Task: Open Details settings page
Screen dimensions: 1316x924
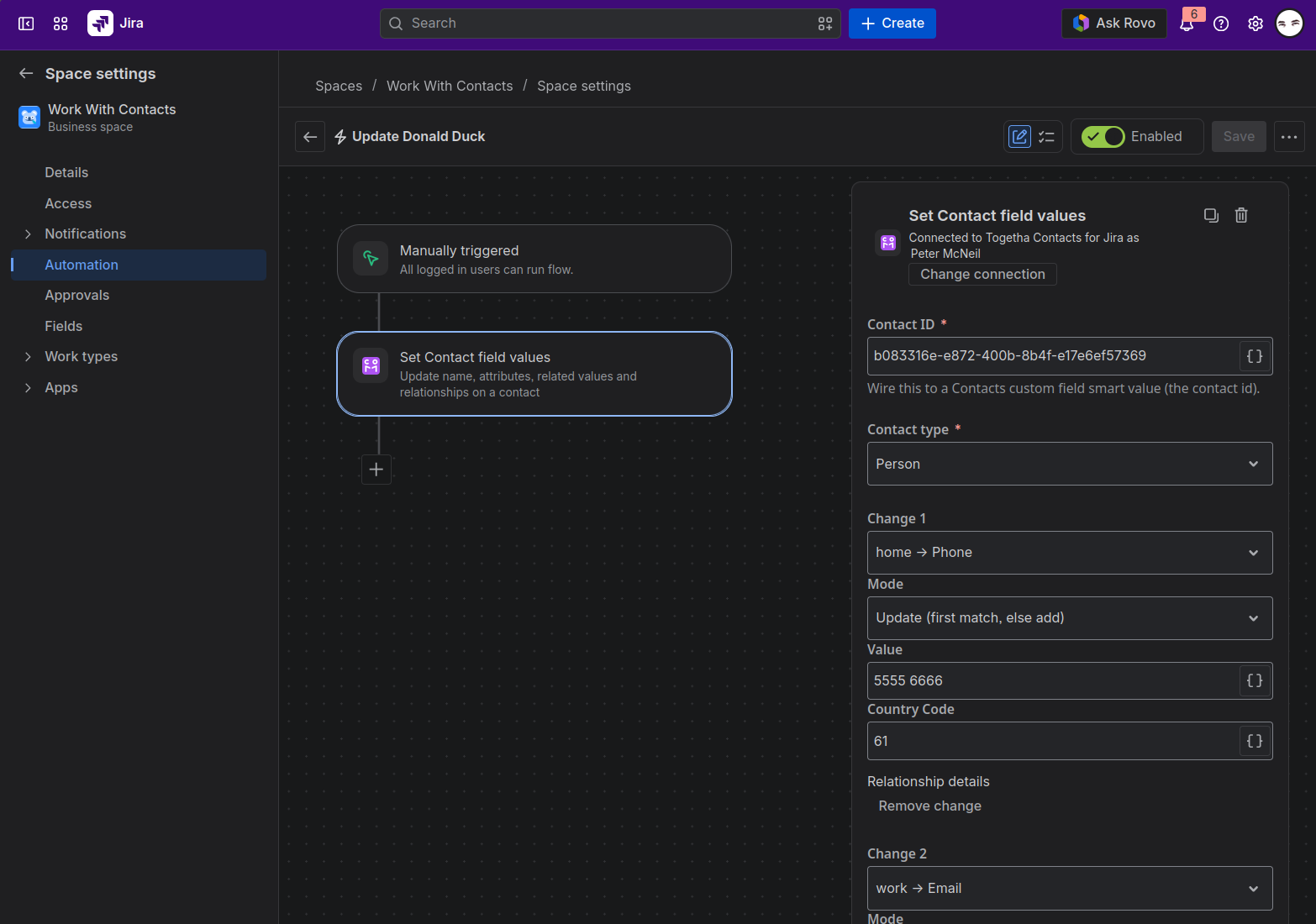Action: (x=66, y=172)
